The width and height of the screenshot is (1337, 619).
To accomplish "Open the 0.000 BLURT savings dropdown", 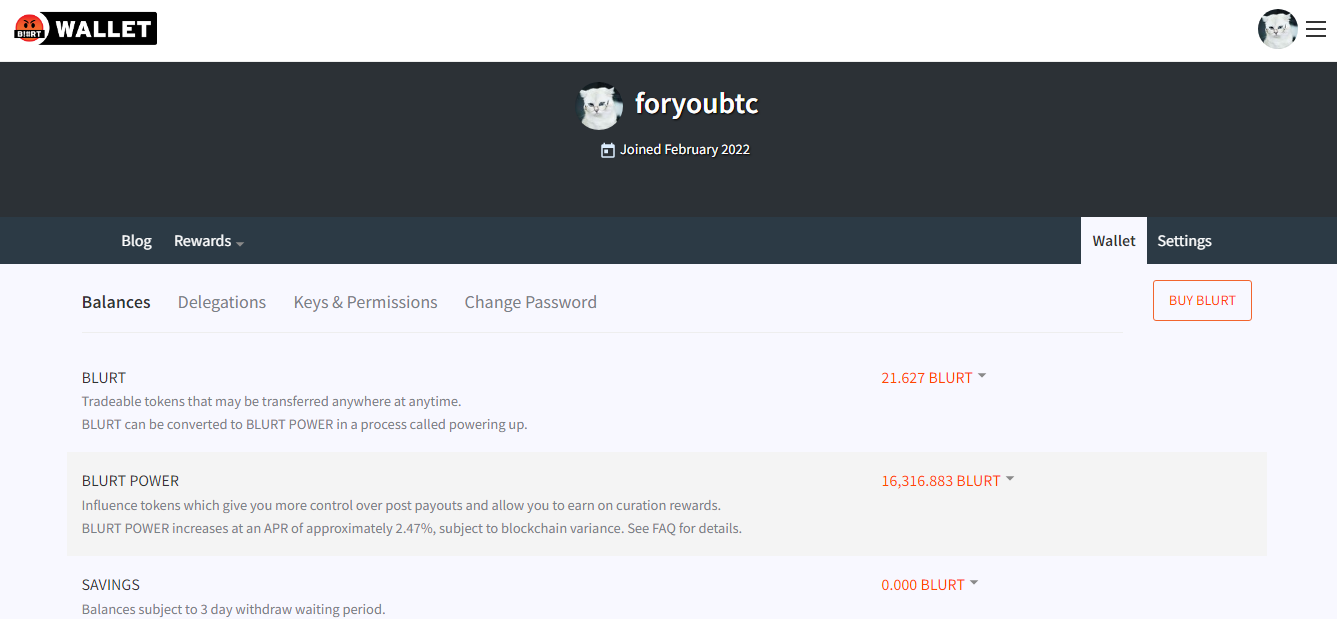I will point(929,584).
